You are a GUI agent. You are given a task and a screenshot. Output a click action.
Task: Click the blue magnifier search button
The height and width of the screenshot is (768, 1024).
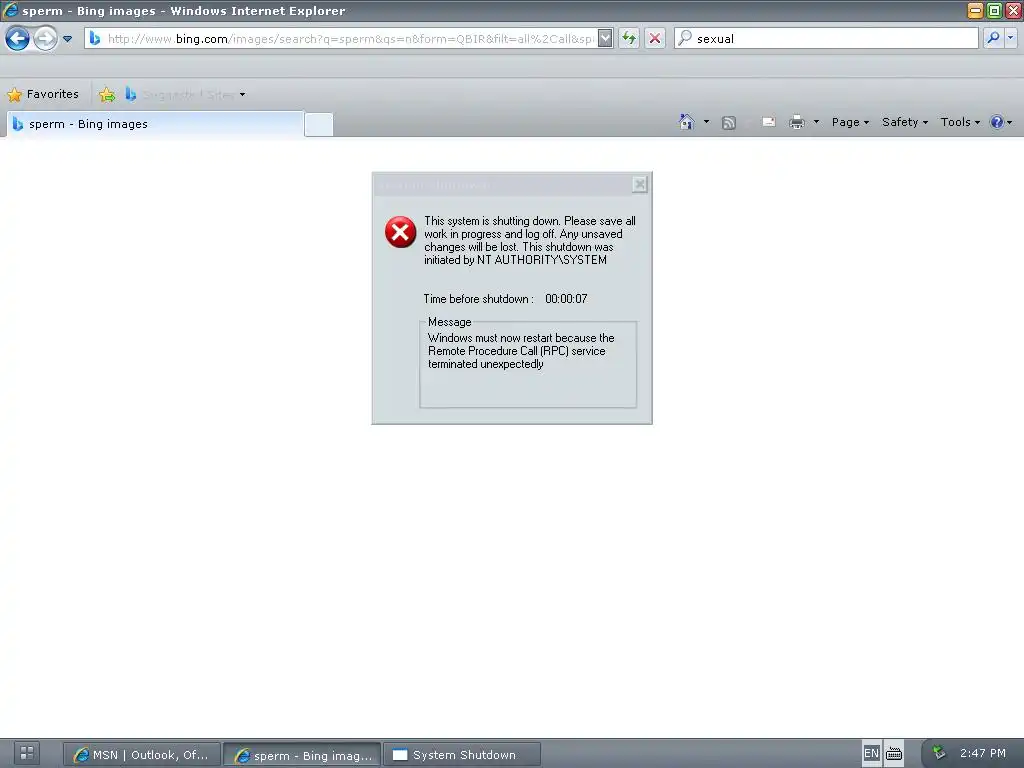tap(993, 39)
